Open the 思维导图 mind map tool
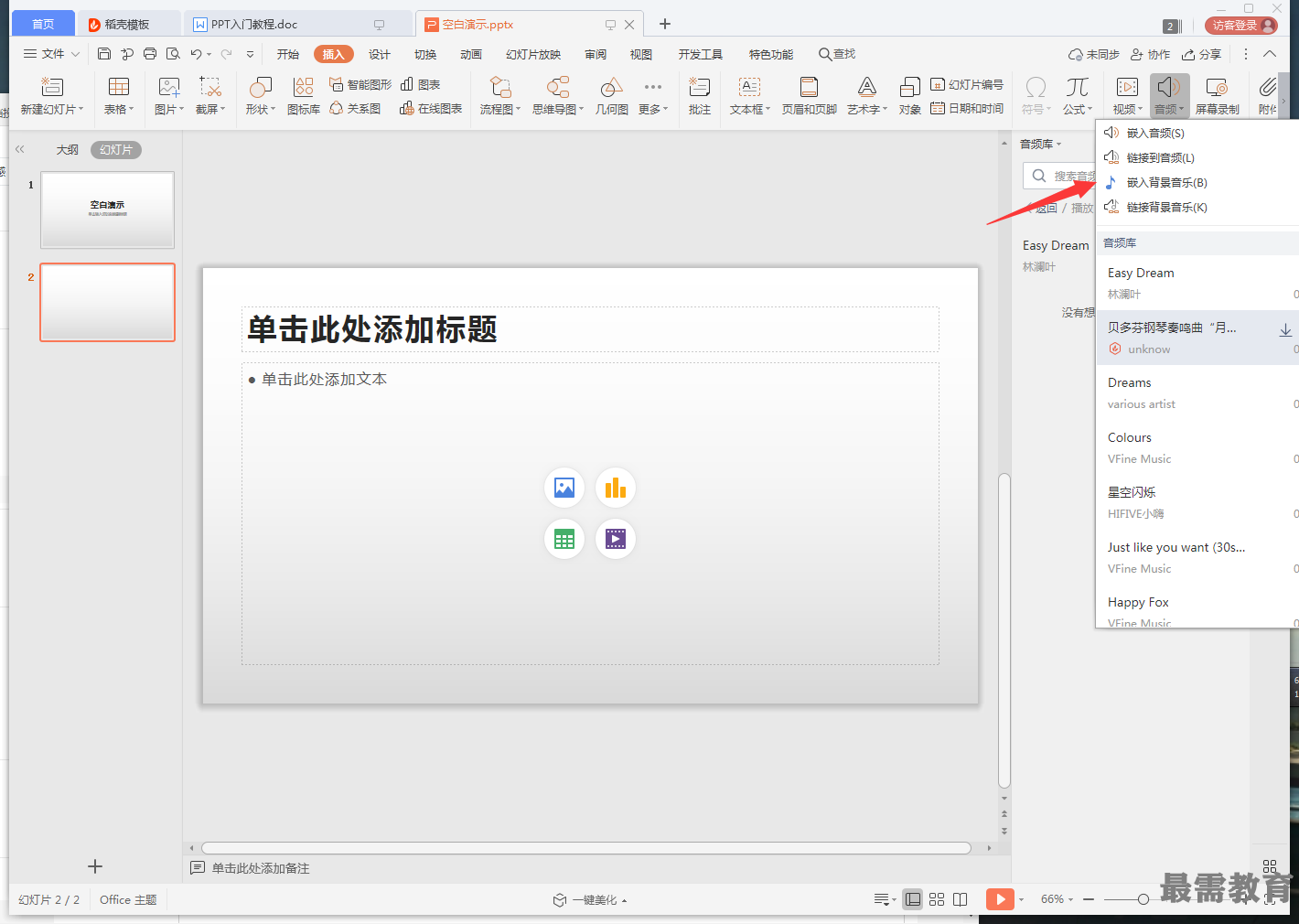The height and width of the screenshot is (924, 1299). [558, 87]
